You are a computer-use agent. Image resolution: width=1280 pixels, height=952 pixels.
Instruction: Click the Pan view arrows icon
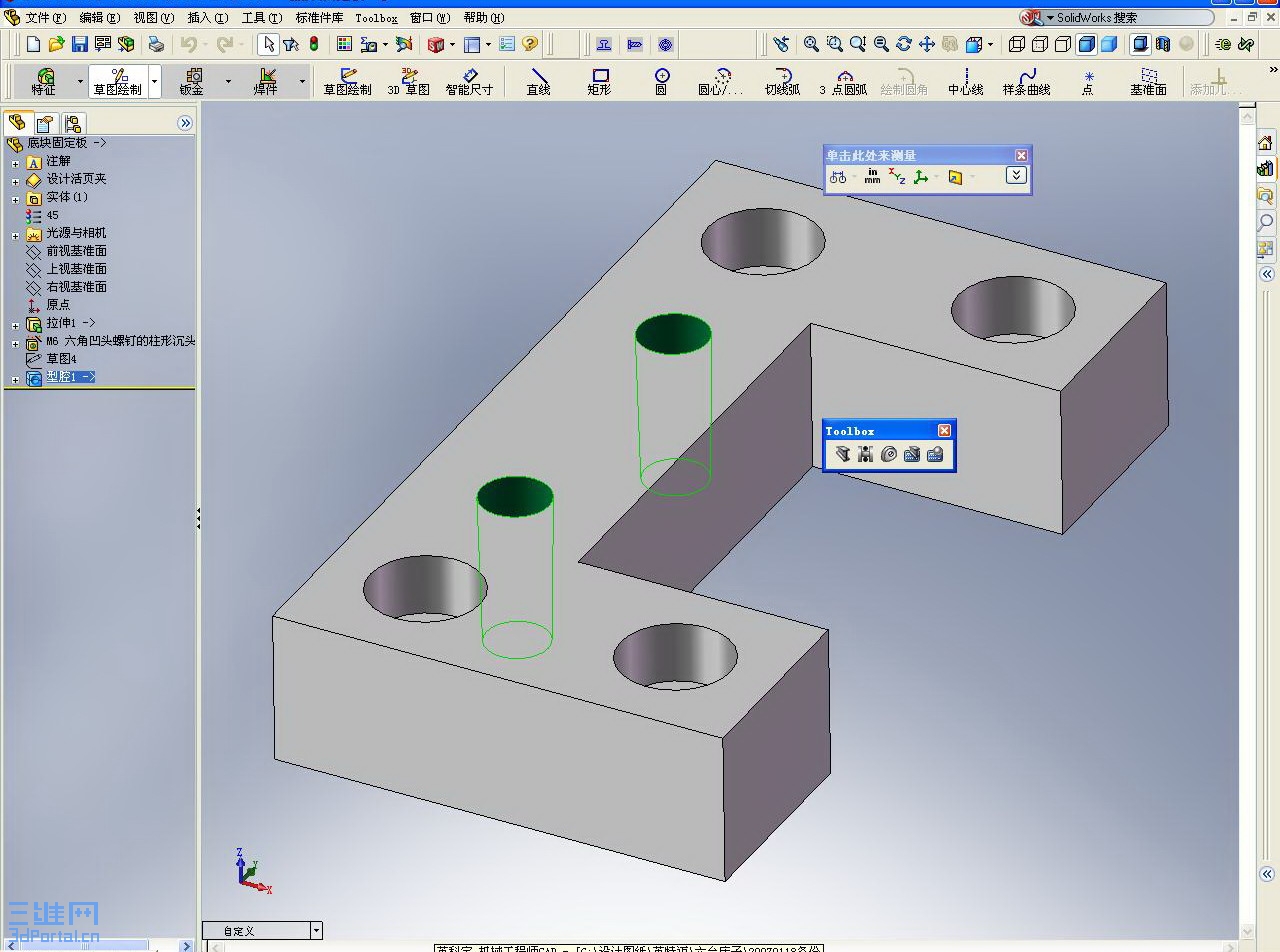pos(927,44)
